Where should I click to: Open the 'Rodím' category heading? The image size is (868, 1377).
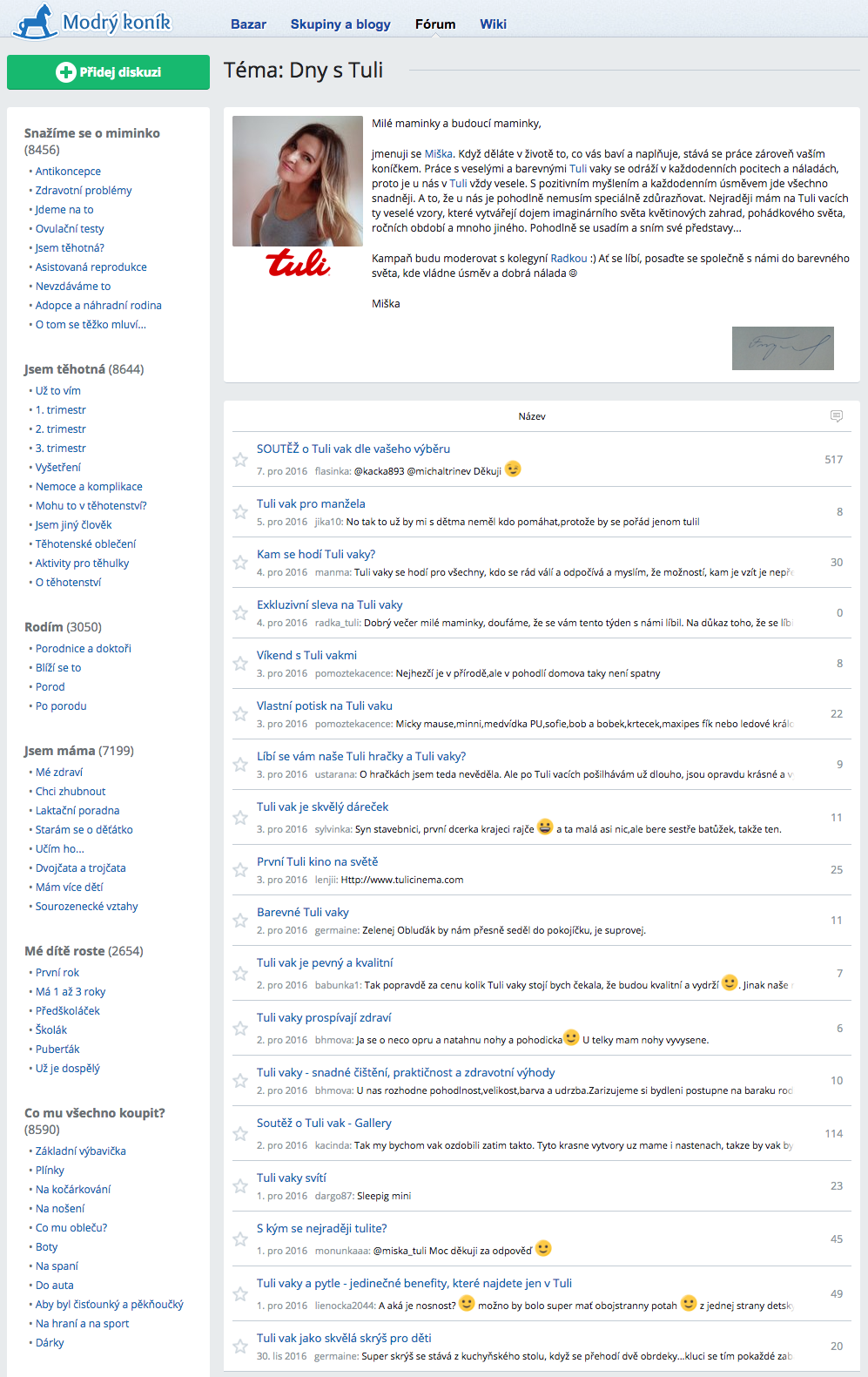[x=44, y=627]
